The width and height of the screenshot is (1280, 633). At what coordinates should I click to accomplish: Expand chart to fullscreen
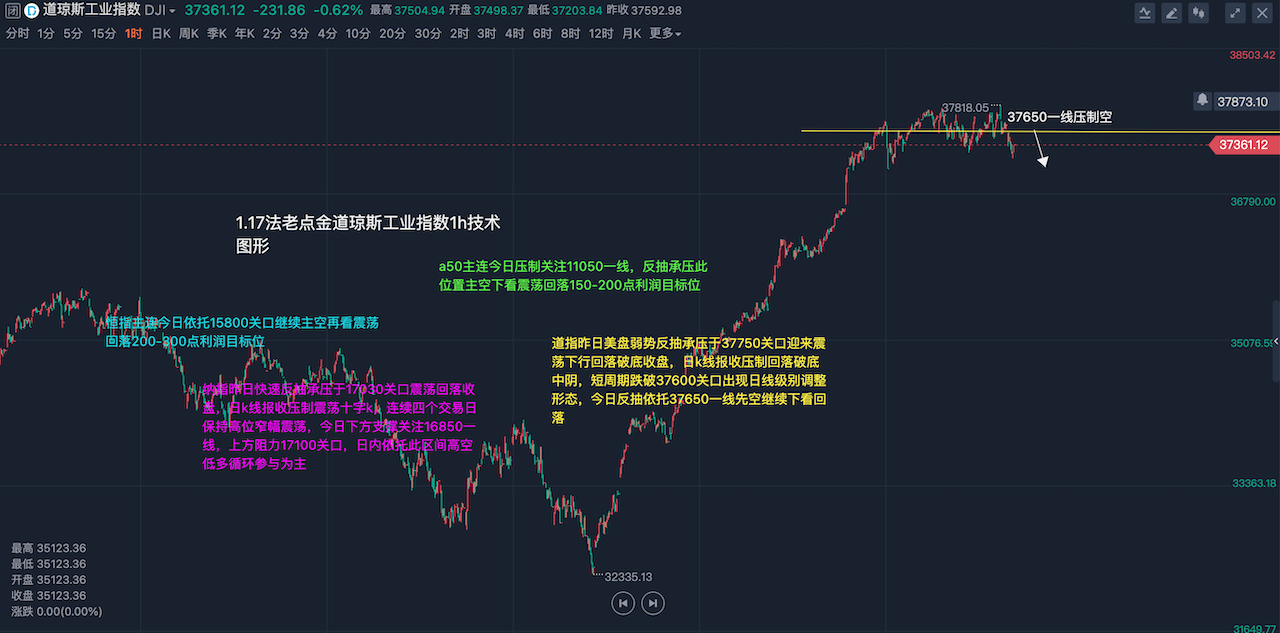tap(1235, 13)
